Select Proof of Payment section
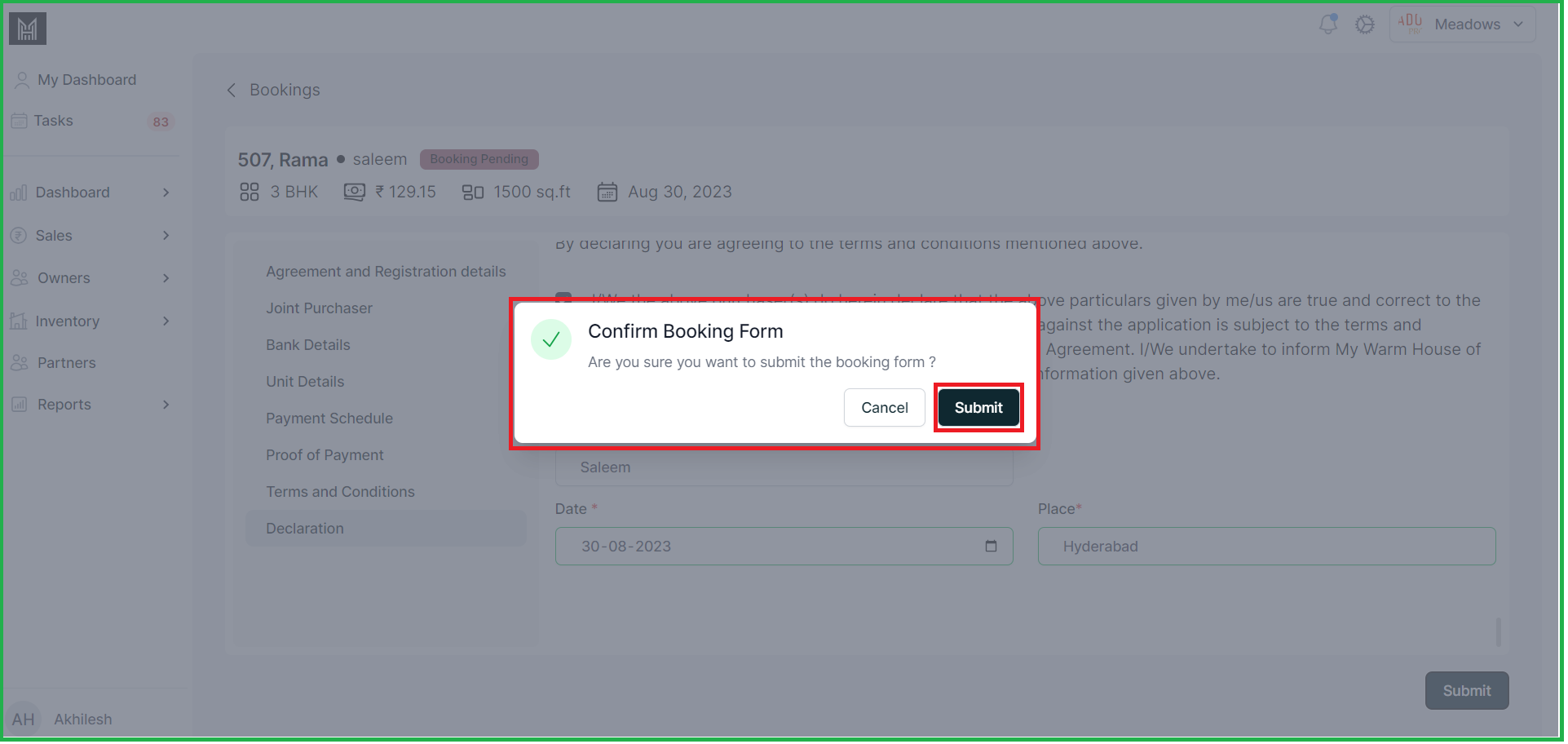 (386, 455)
